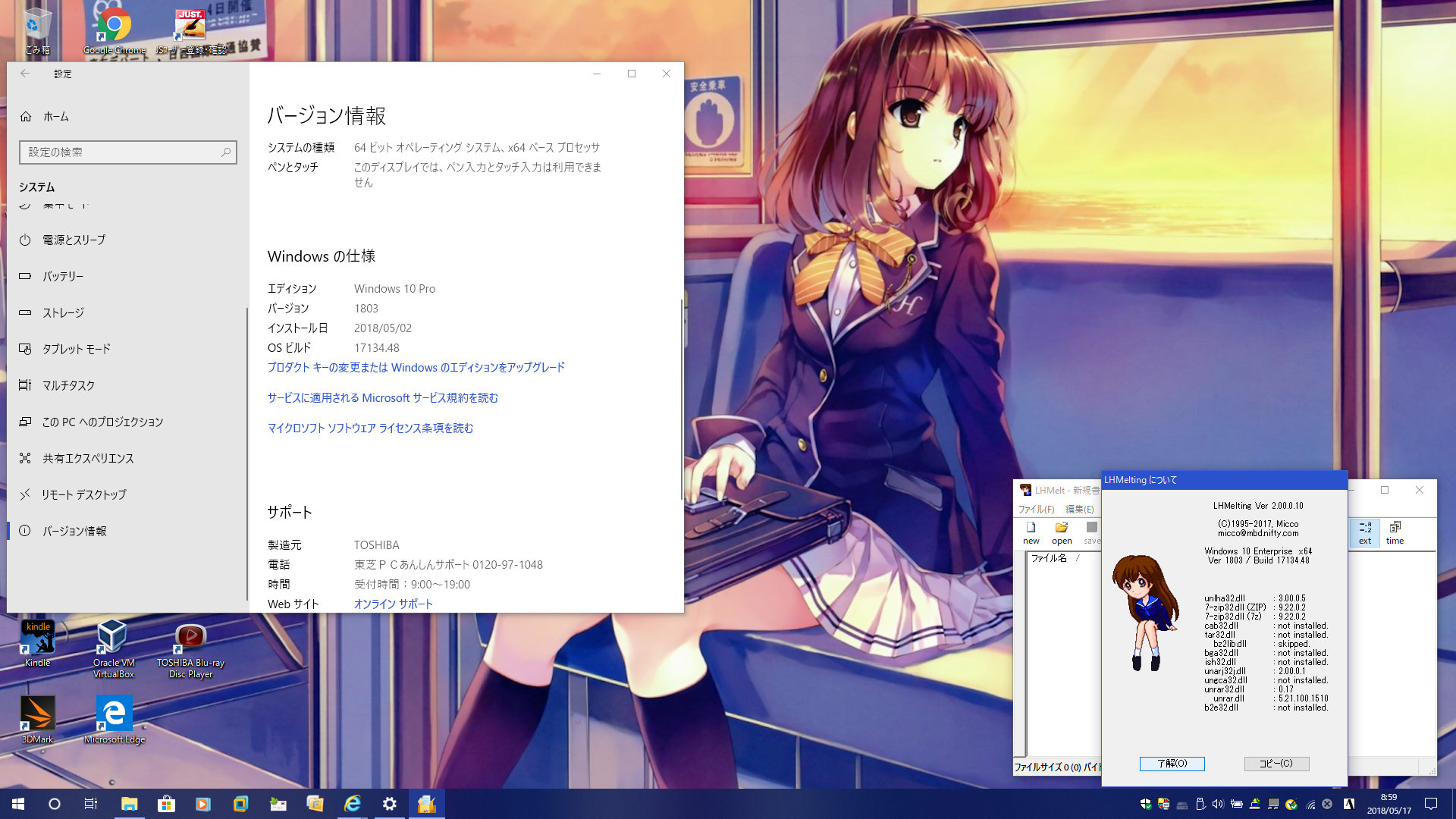Screen dimensions: 1456x819
Task: Select Oracle VM VirtualBox desktop shortcut
Action: click(x=113, y=648)
